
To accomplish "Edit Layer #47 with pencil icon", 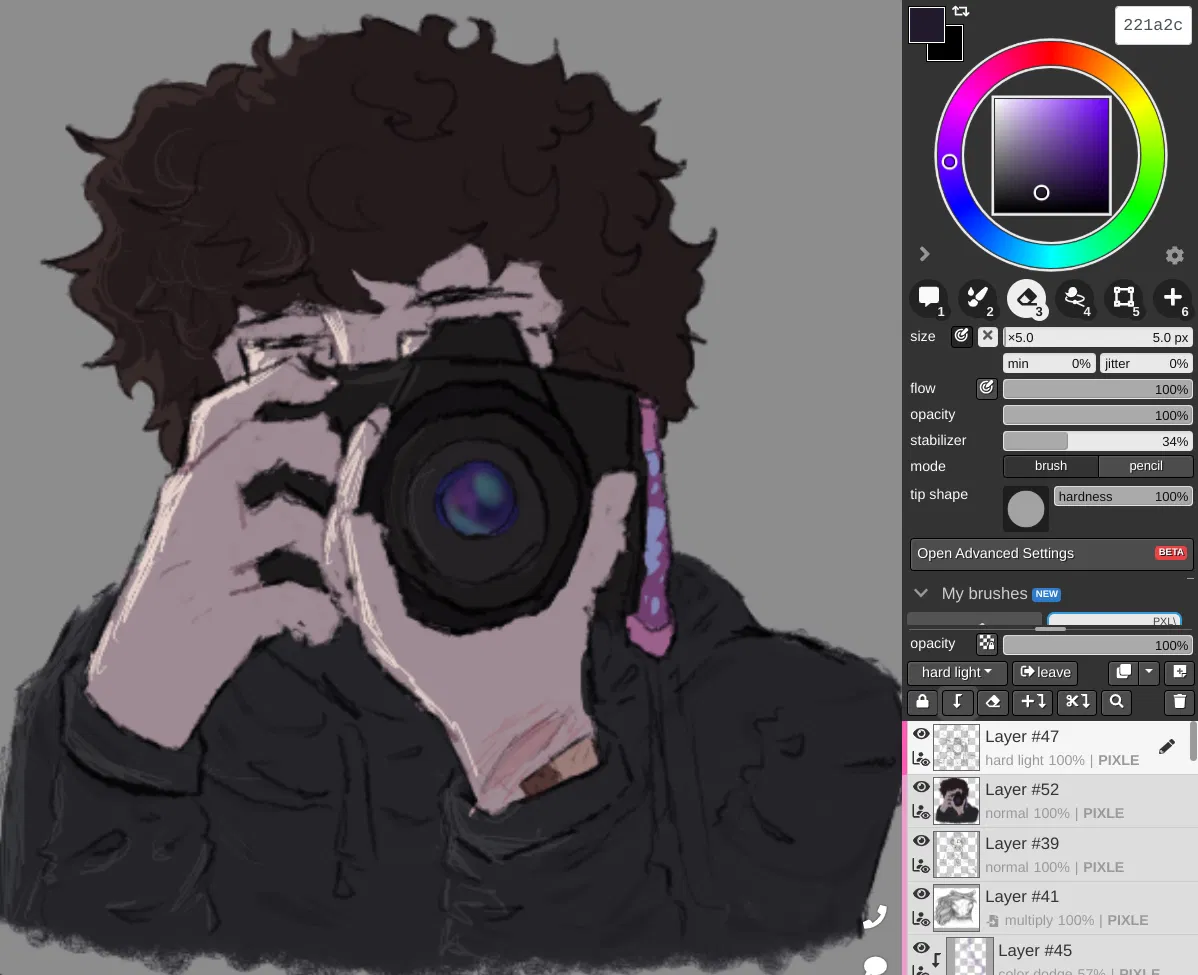I will coord(1166,747).
